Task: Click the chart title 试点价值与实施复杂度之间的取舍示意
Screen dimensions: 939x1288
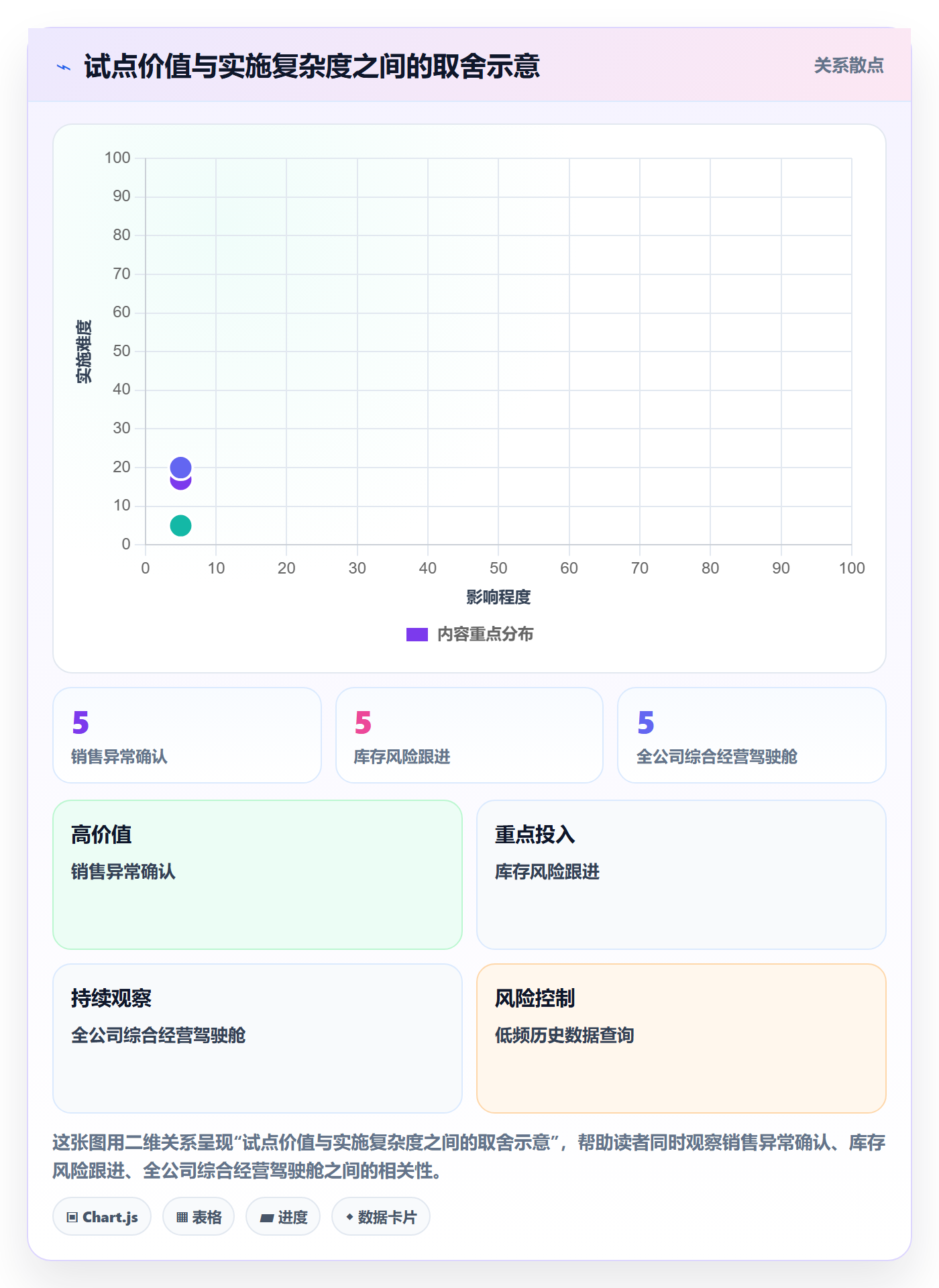Action: point(312,66)
